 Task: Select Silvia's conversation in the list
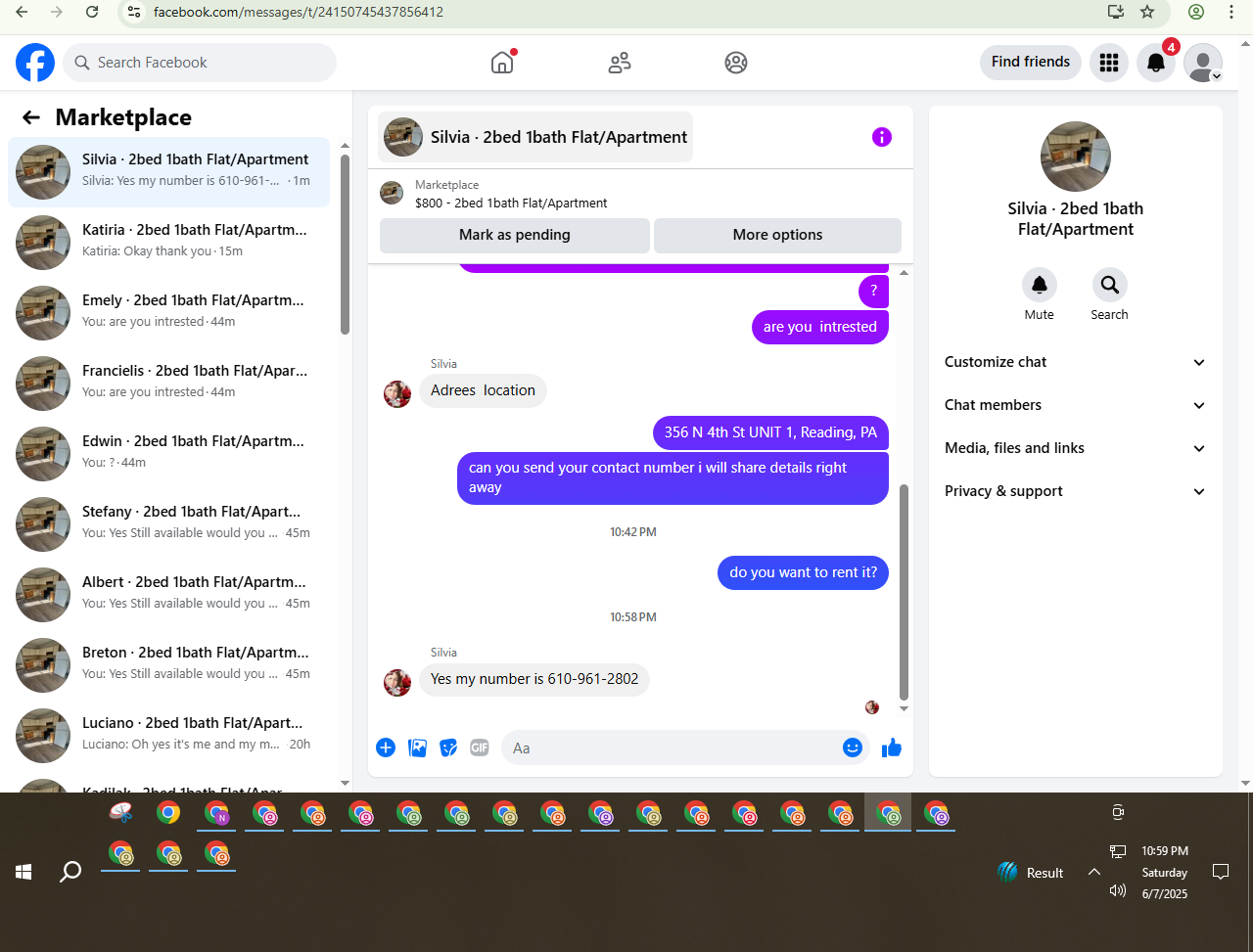[x=168, y=171]
